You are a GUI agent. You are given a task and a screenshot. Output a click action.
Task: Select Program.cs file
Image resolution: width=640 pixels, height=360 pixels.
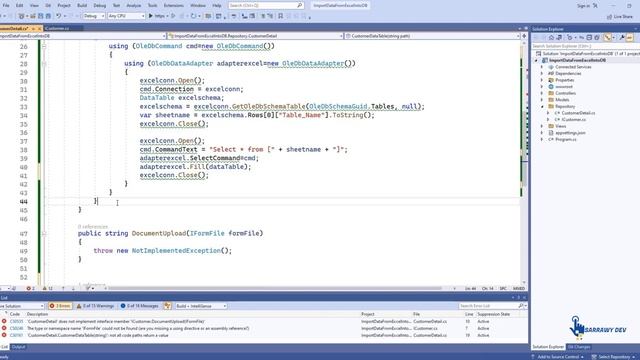coord(566,139)
